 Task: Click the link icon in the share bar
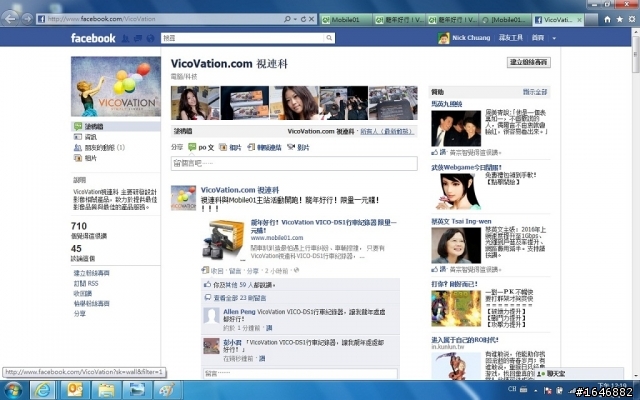click(251, 147)
